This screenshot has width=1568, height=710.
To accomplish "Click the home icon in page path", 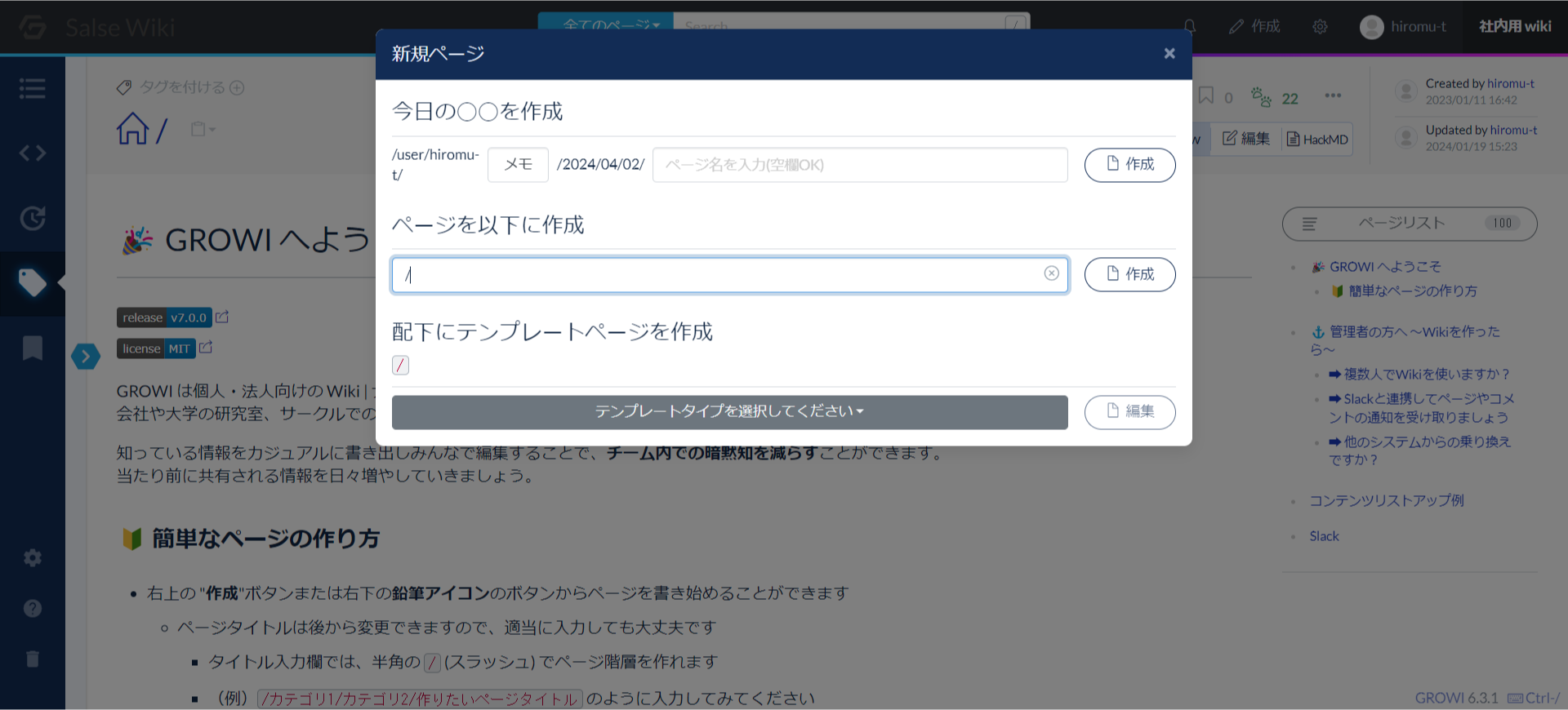I will click(x=132, y=129).
